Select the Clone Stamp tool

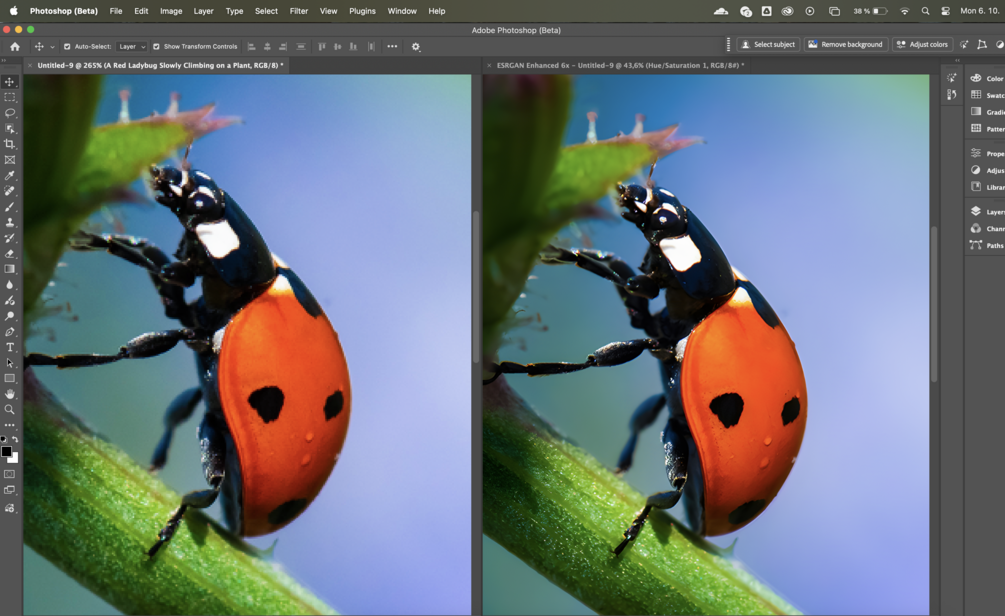click(x=10, y=222)
